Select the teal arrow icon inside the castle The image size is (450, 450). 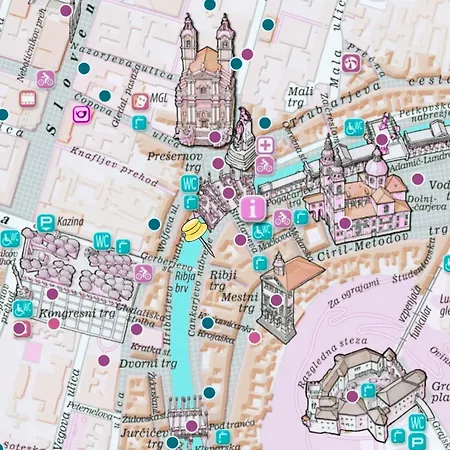click(368, 390)
